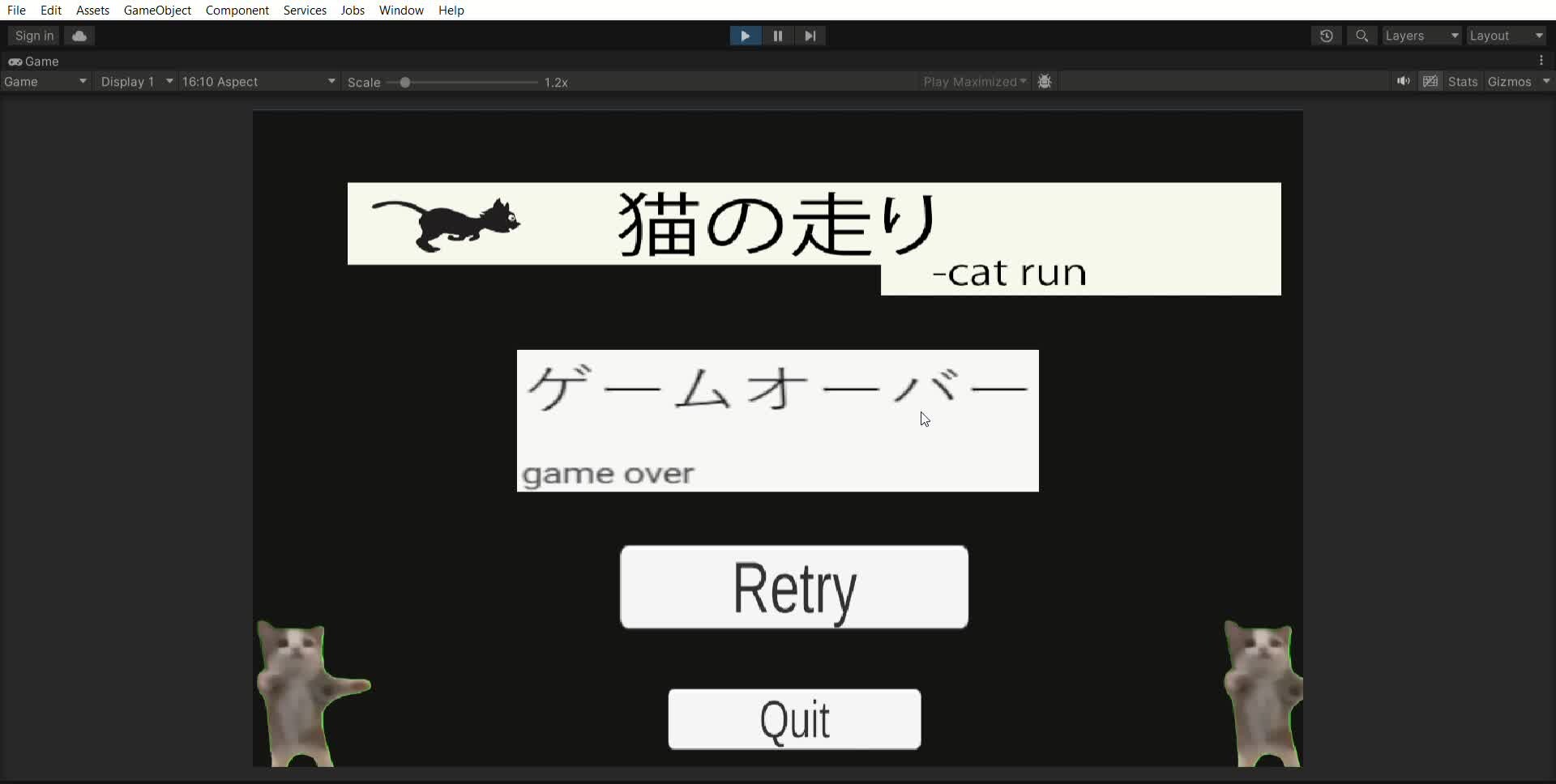
Task: Click the Retry button in the game
Action: (794, 588)
